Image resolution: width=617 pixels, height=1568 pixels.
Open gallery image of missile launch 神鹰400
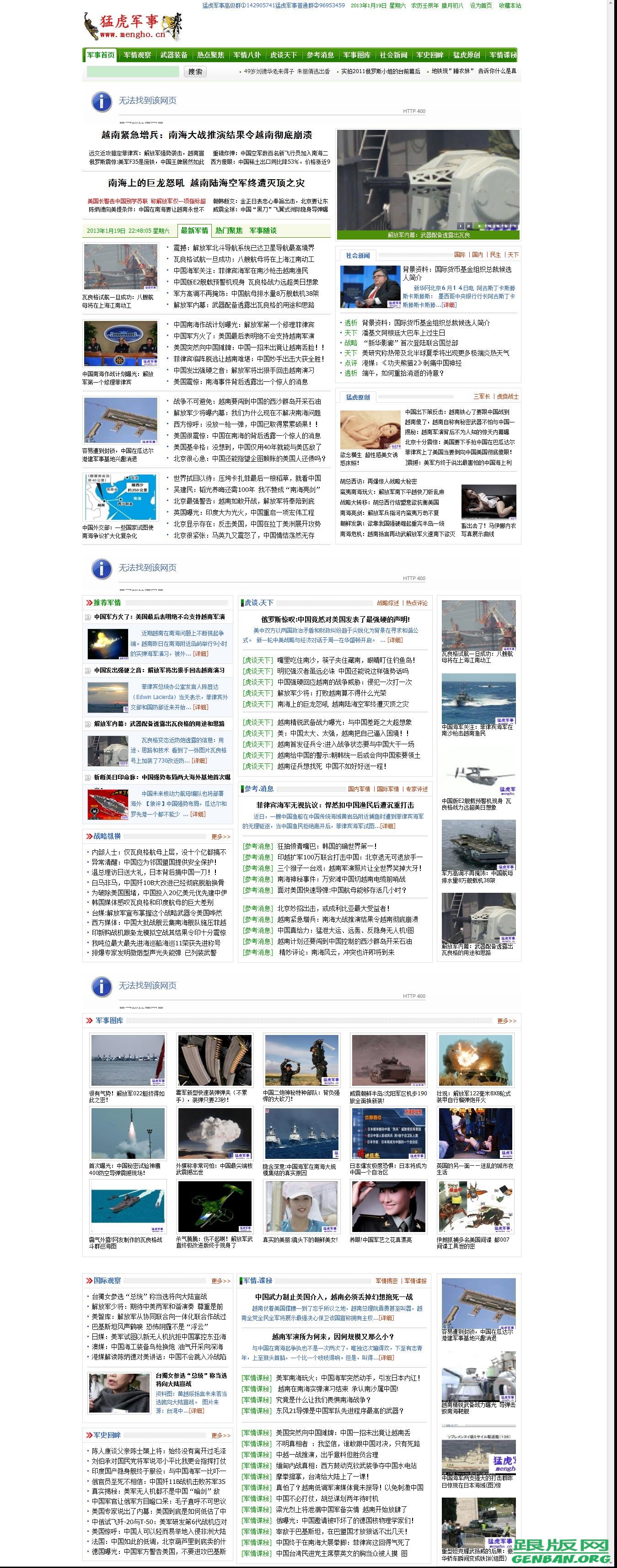(x=127, y=1133)
